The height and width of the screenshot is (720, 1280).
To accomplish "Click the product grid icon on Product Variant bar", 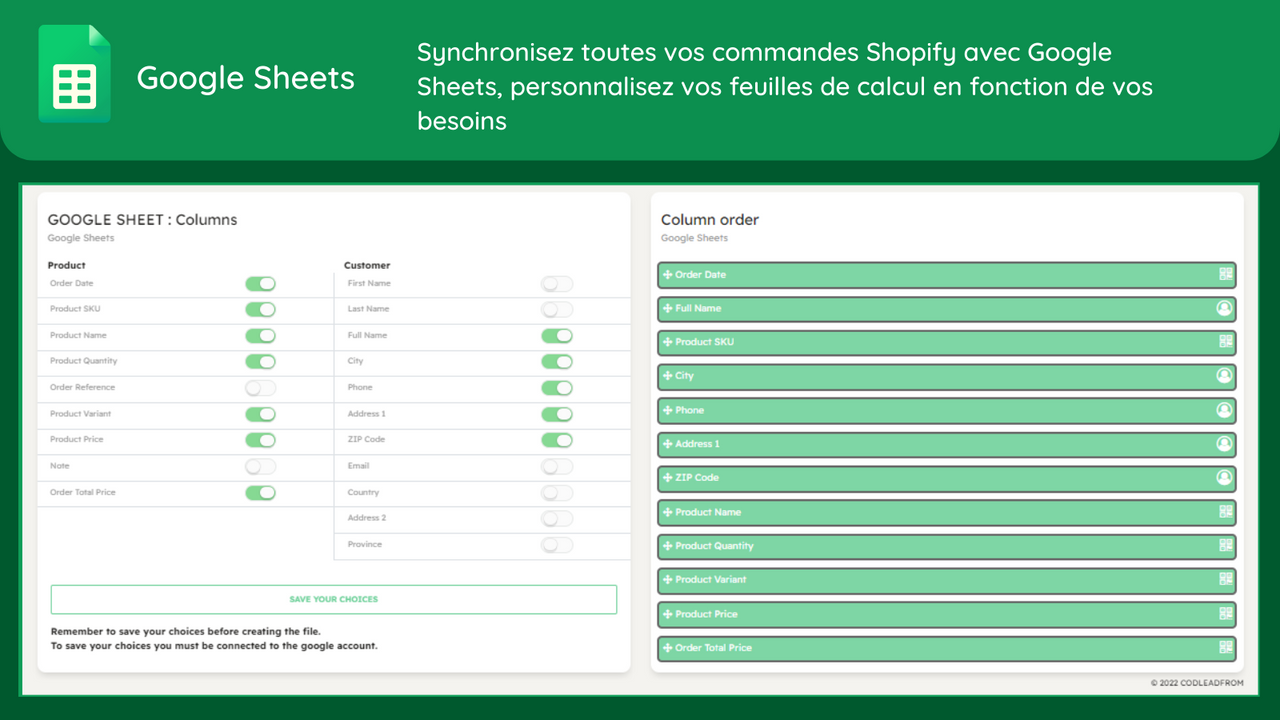I will [1225, 579].
